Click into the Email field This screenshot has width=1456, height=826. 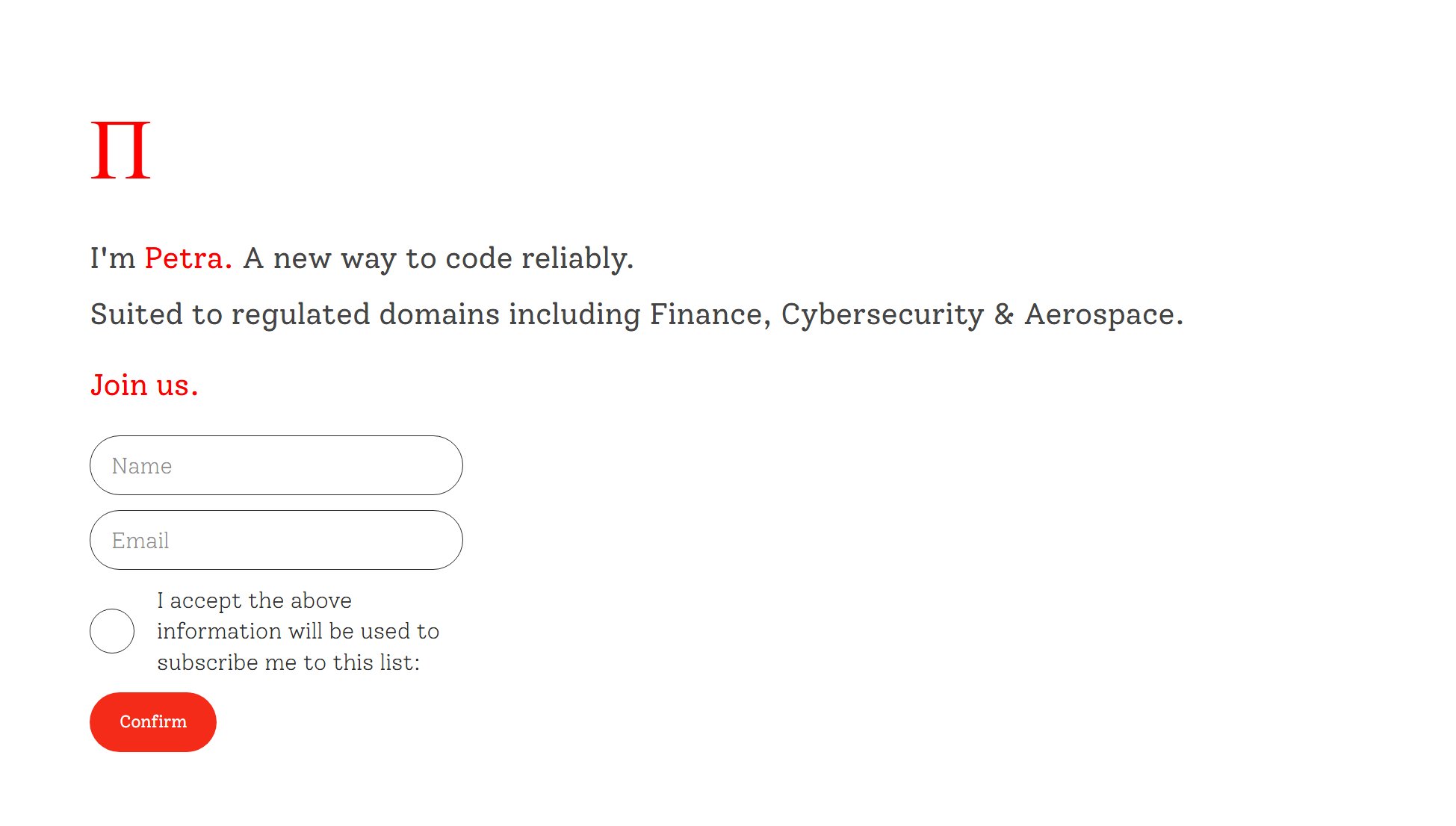coord(276,540)
